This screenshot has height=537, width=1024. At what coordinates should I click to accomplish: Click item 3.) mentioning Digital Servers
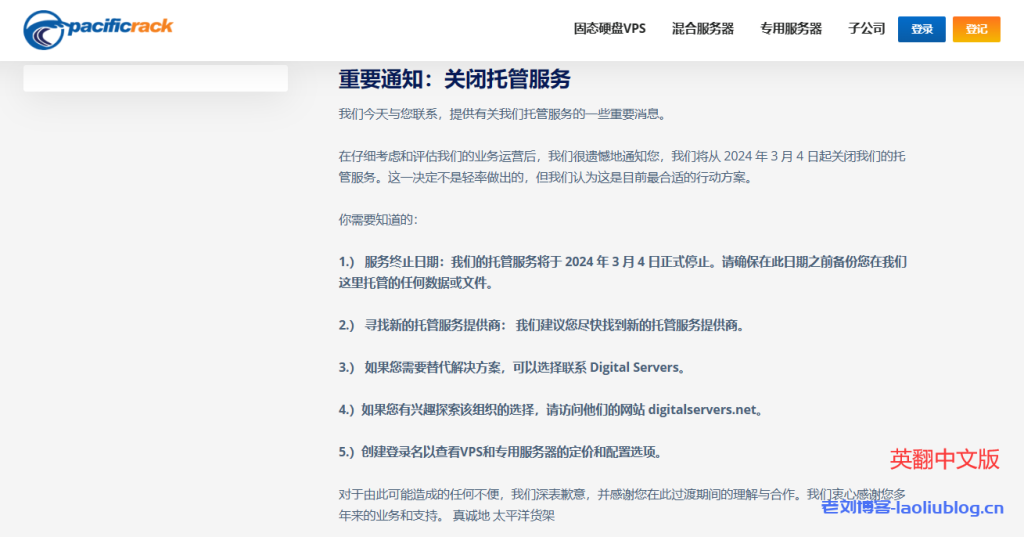(513, 368)
